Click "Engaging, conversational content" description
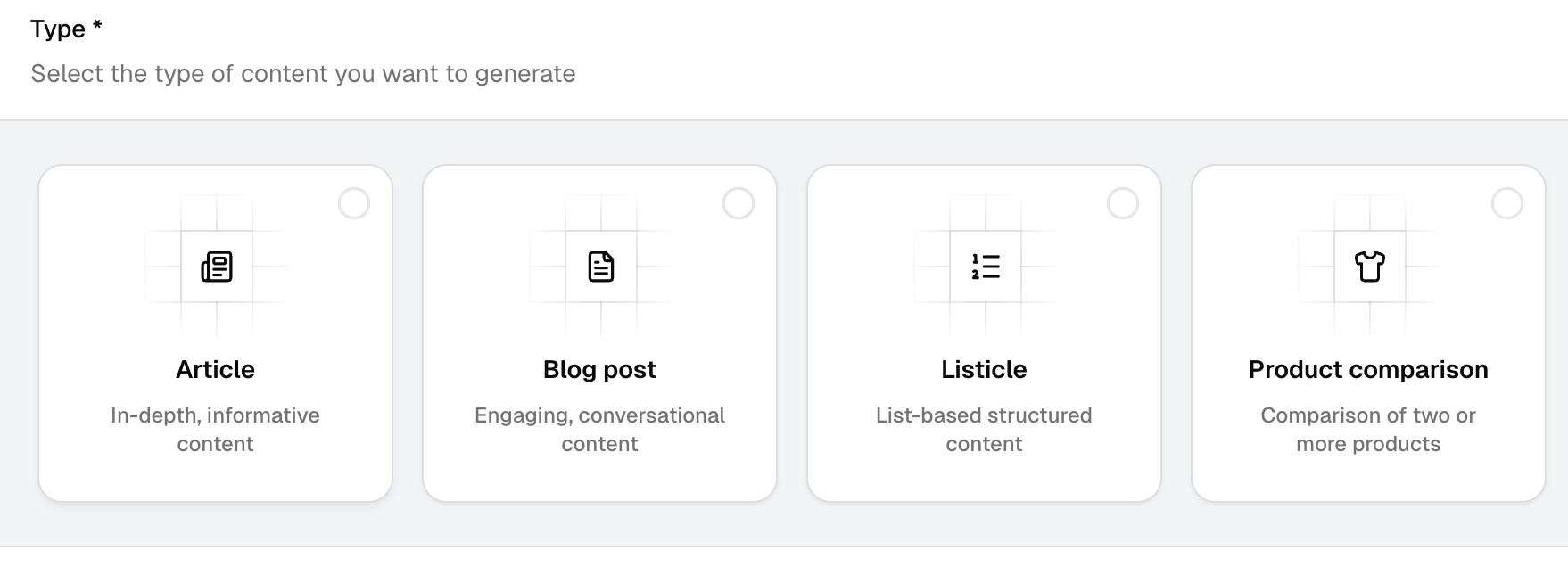 pyautogui.click(x=600, y=430)
